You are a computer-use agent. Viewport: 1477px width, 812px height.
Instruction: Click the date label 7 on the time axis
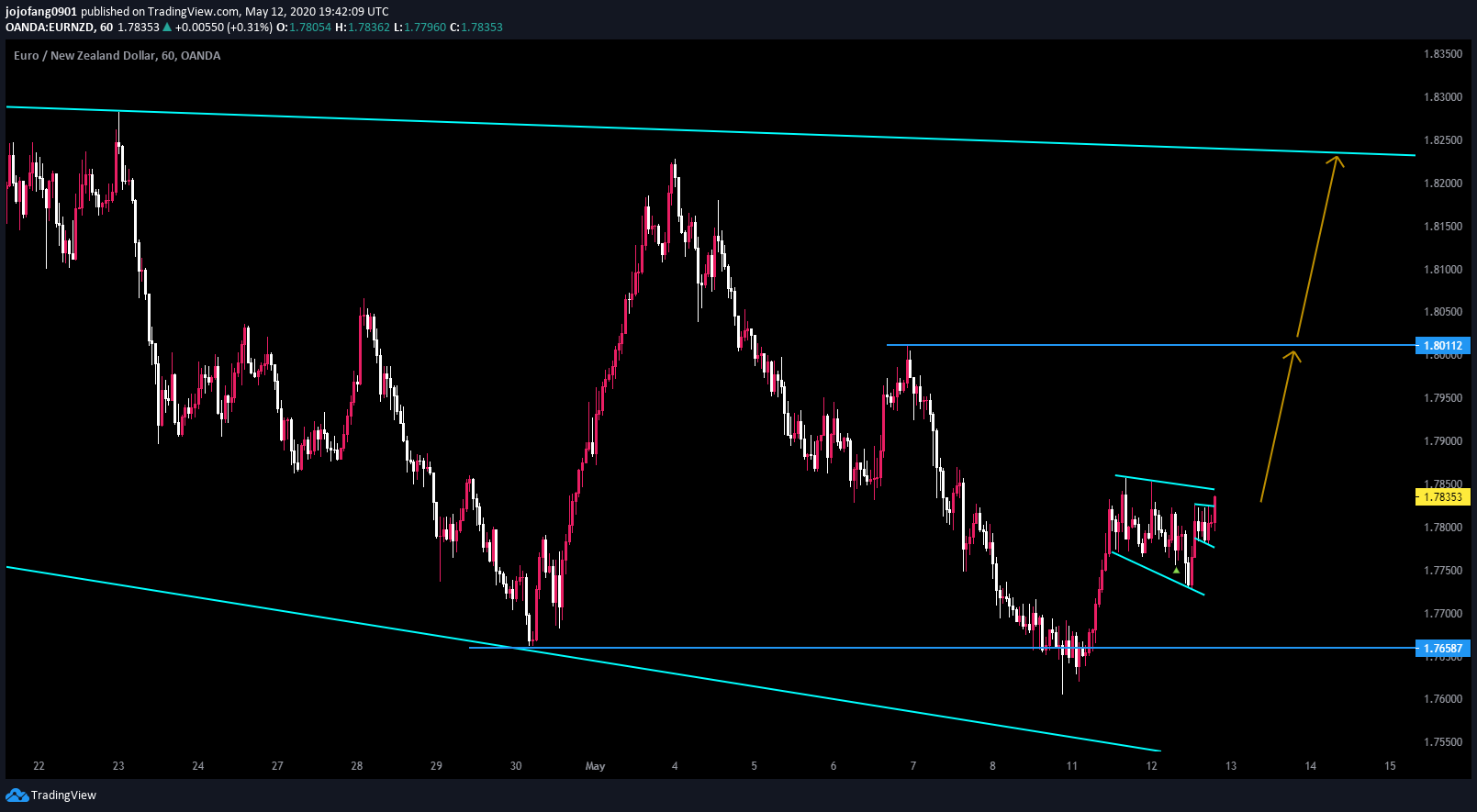pyautogui.click(x=913, y=766)
